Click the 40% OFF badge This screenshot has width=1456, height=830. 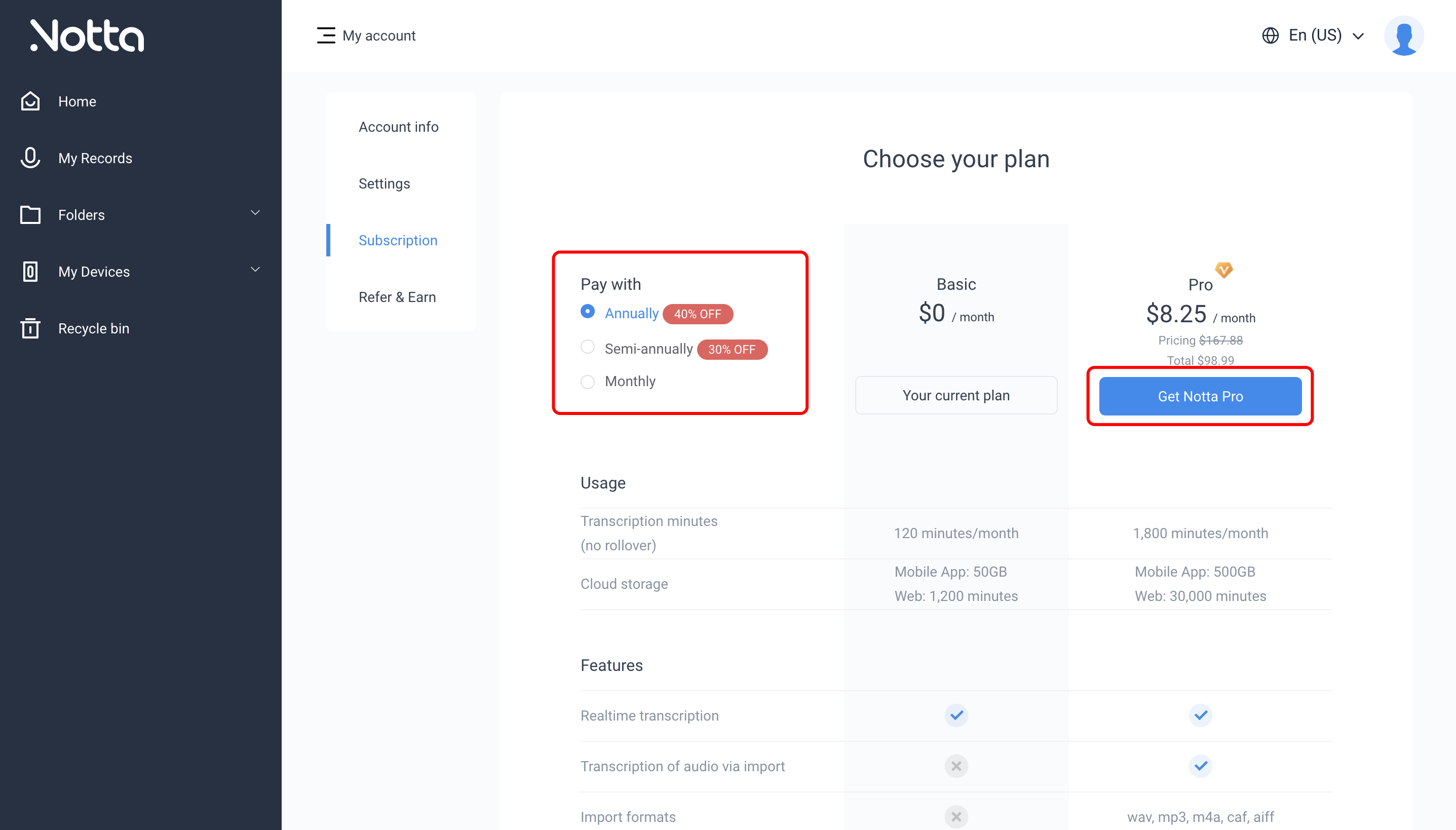coord(698,314)
